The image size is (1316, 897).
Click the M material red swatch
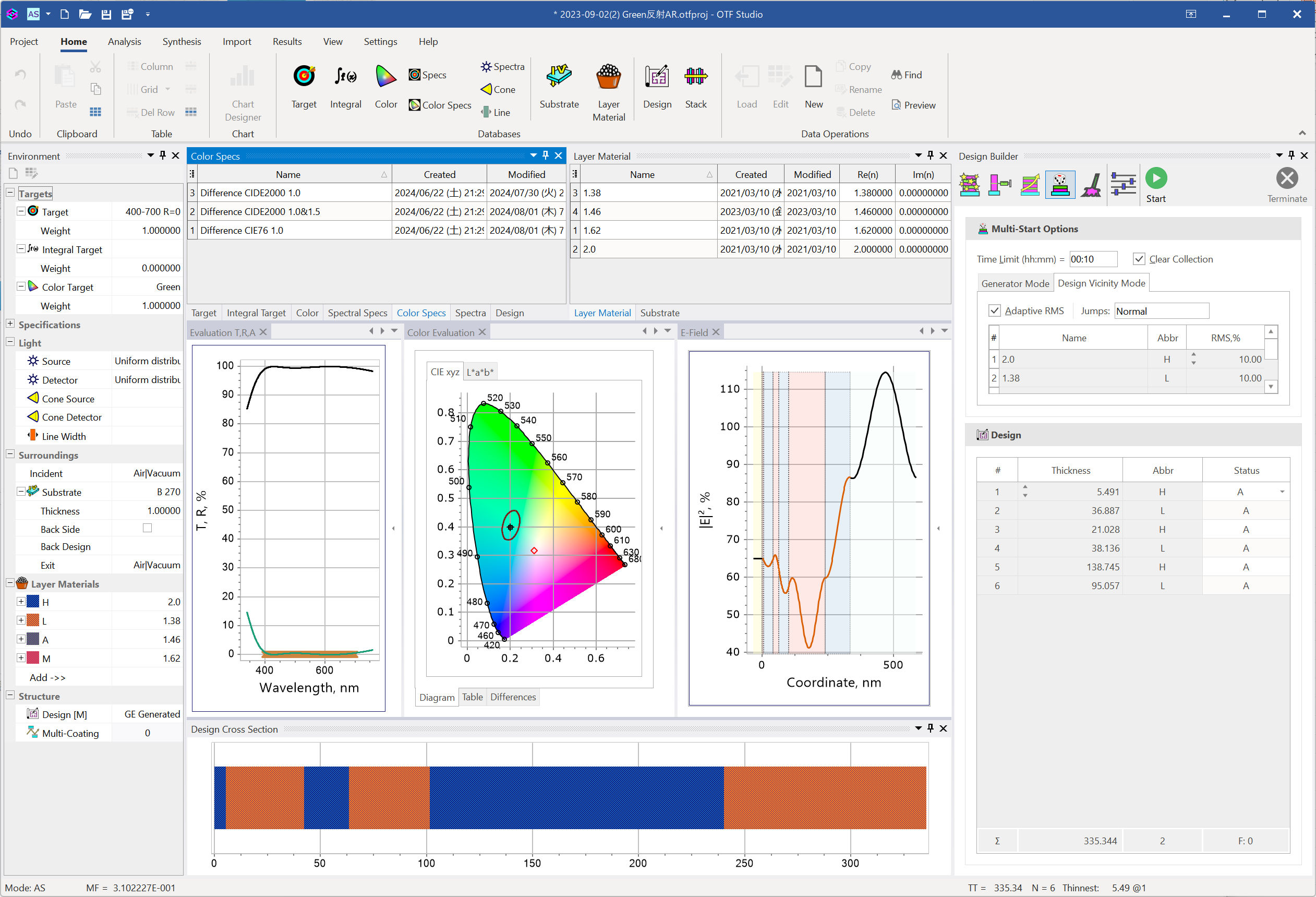click(x=33, y=658)
